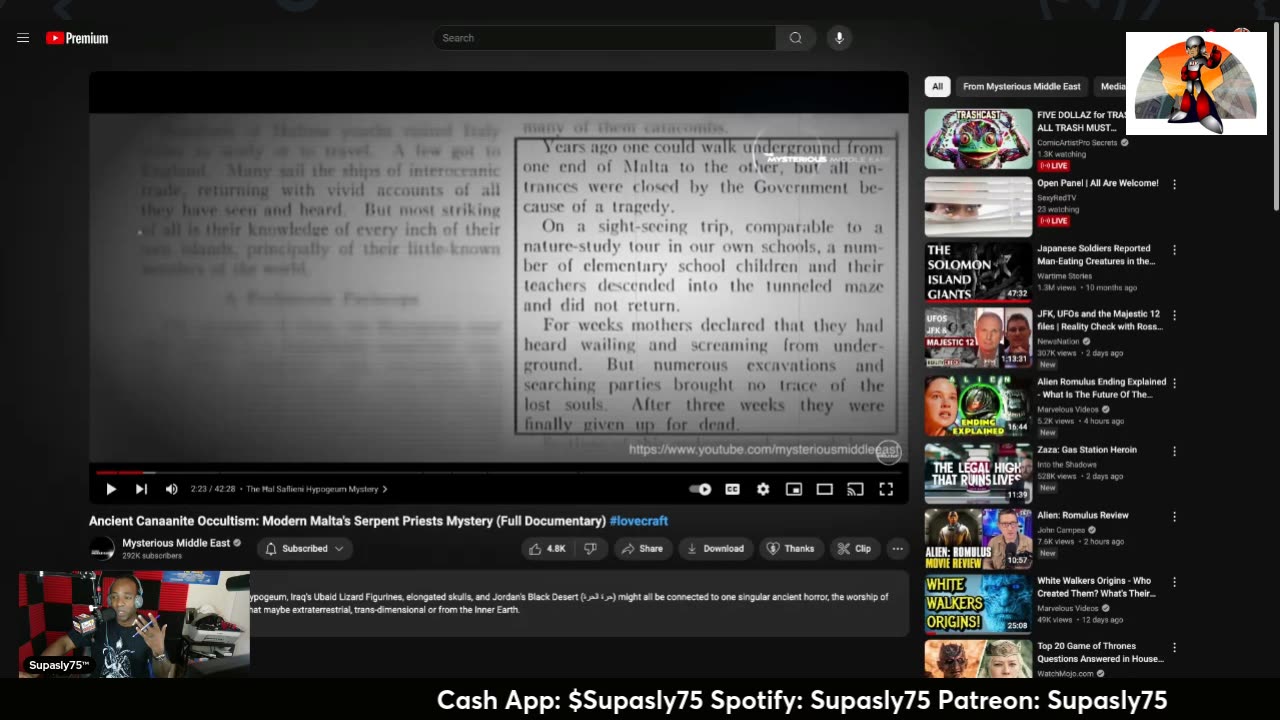This screenshot has height=720, width=1280.
Task: Expand The Hal Saflieni Hypogeum Mystery chapter
Action: point(317,489)
